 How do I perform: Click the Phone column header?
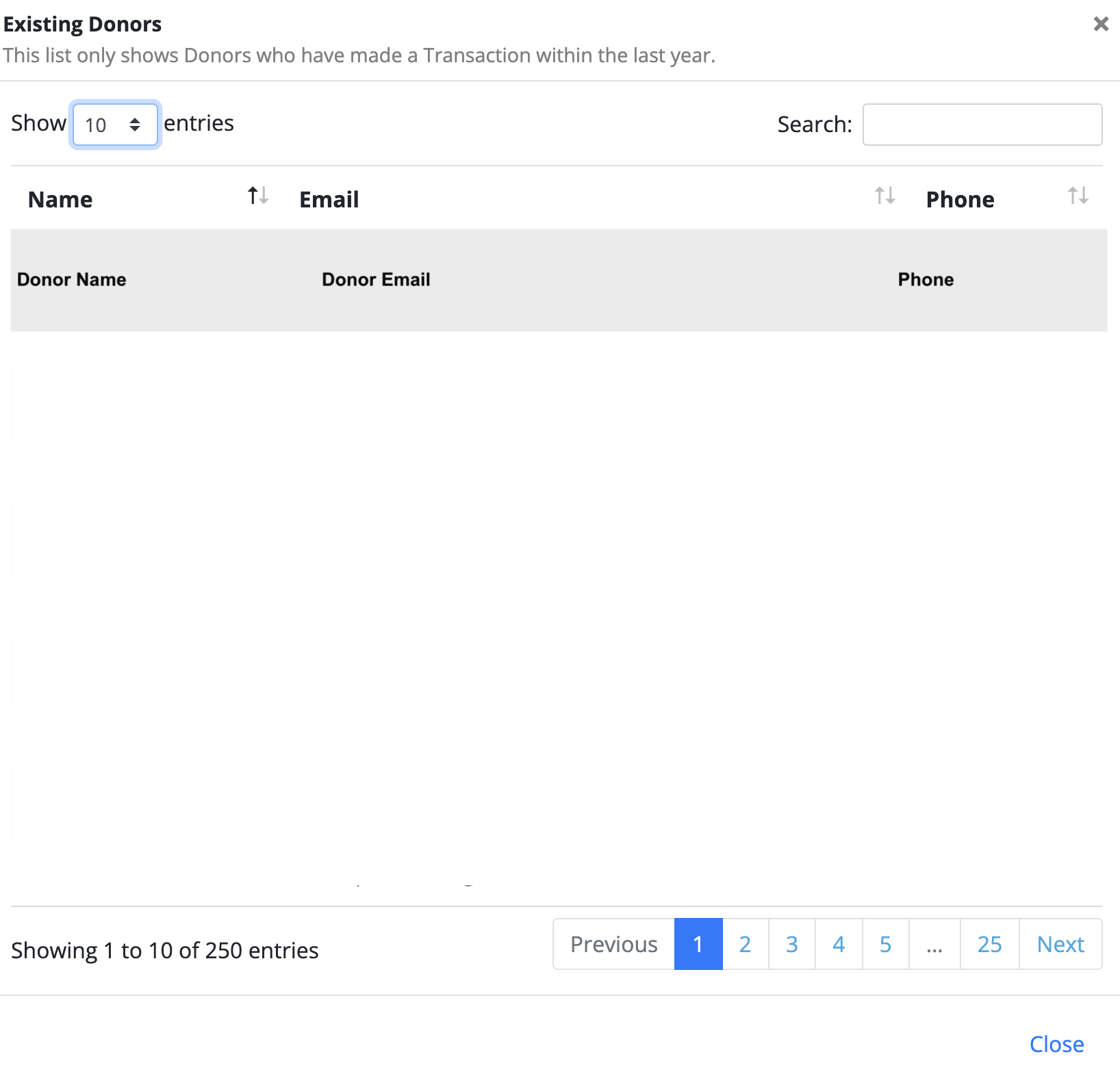pyautogui.click(x=960, y=199)
